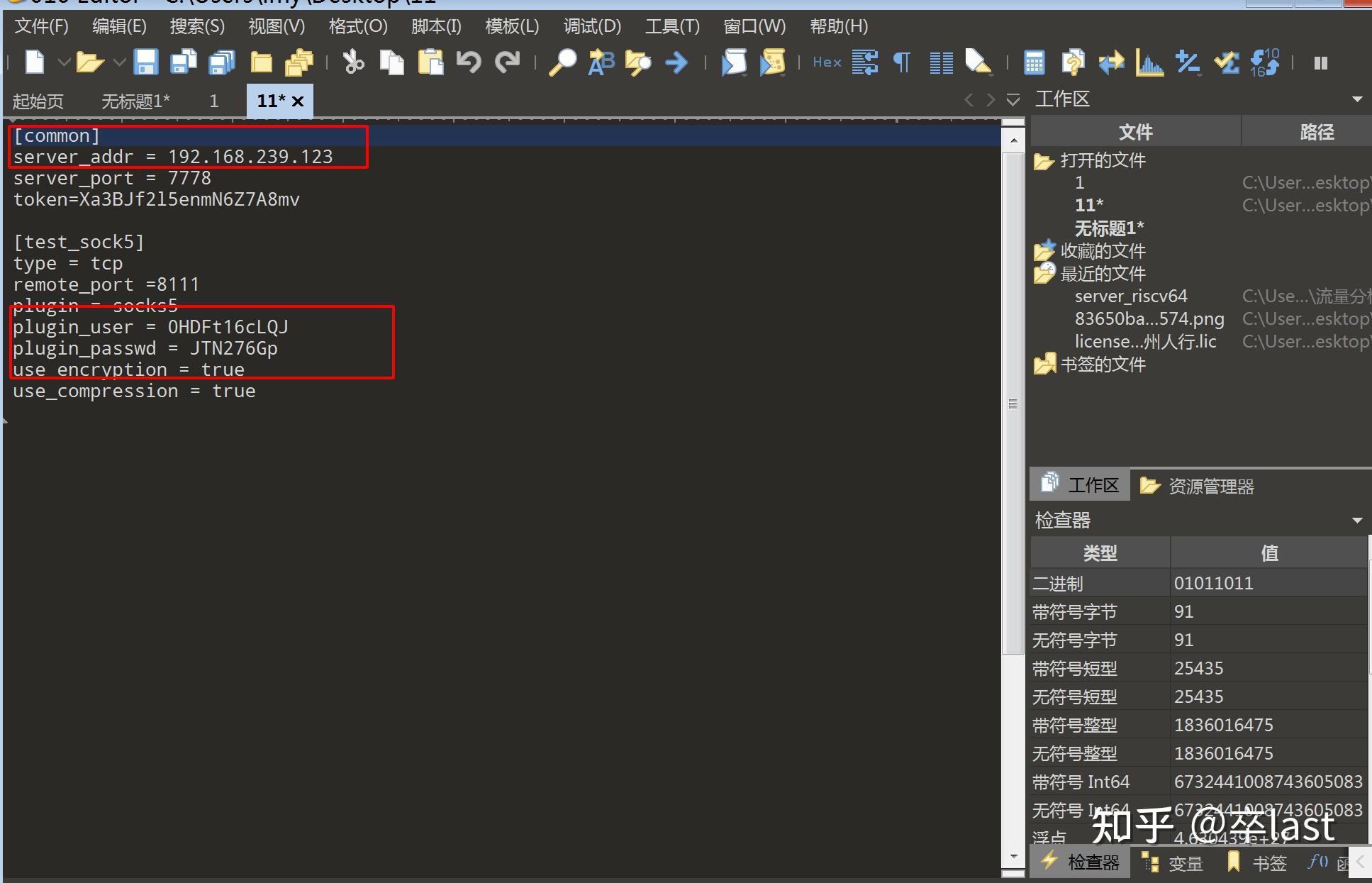Open the New file dropdown arrow
The width and height of the screenshot is (1372, 883).
pos(63,63)
